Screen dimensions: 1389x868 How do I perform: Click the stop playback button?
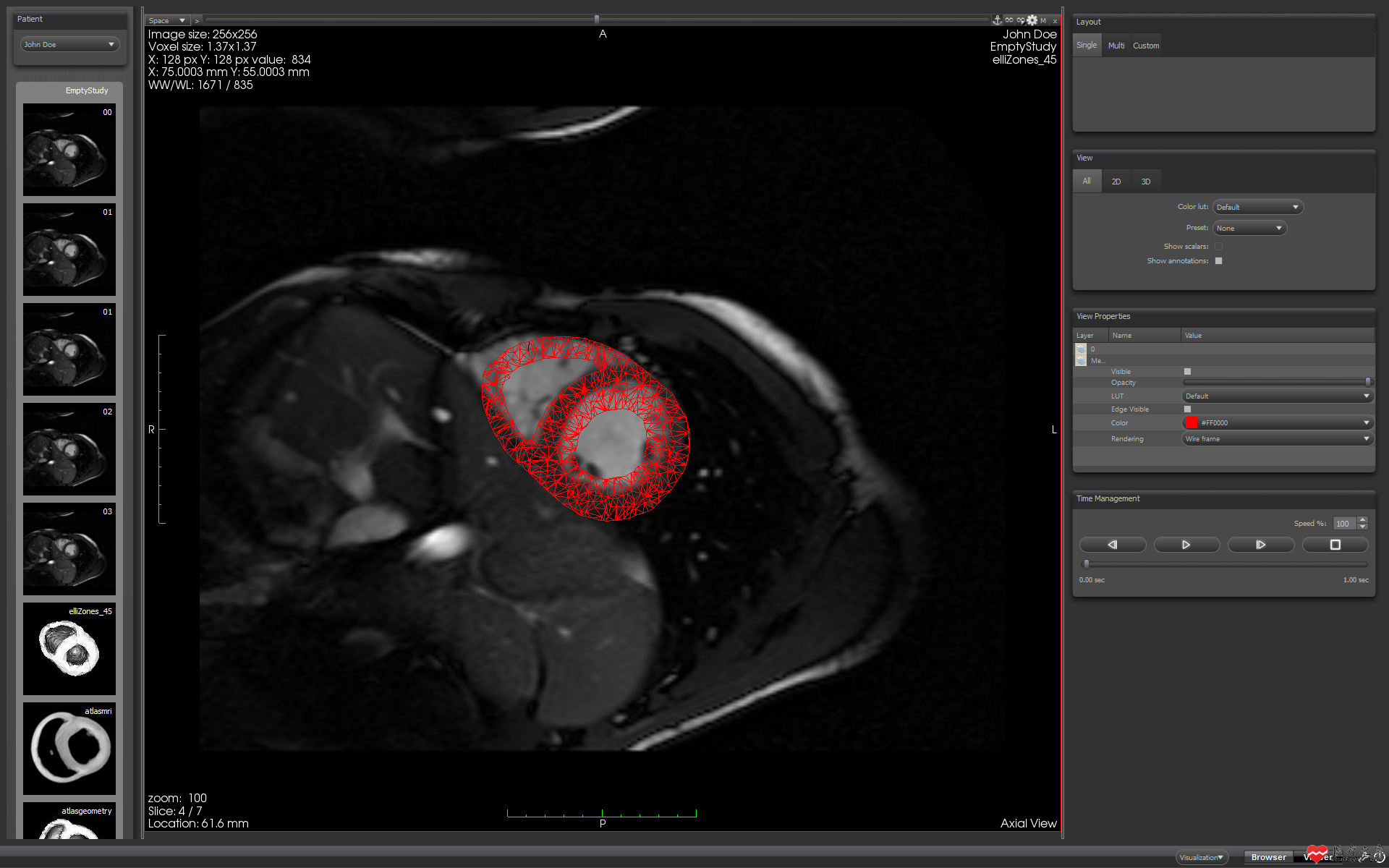pyautogui.click(x=1335, y=545)
